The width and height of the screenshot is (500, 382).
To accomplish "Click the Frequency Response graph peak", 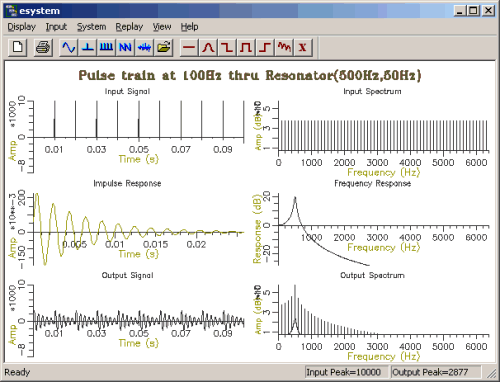I will (295, 199).
